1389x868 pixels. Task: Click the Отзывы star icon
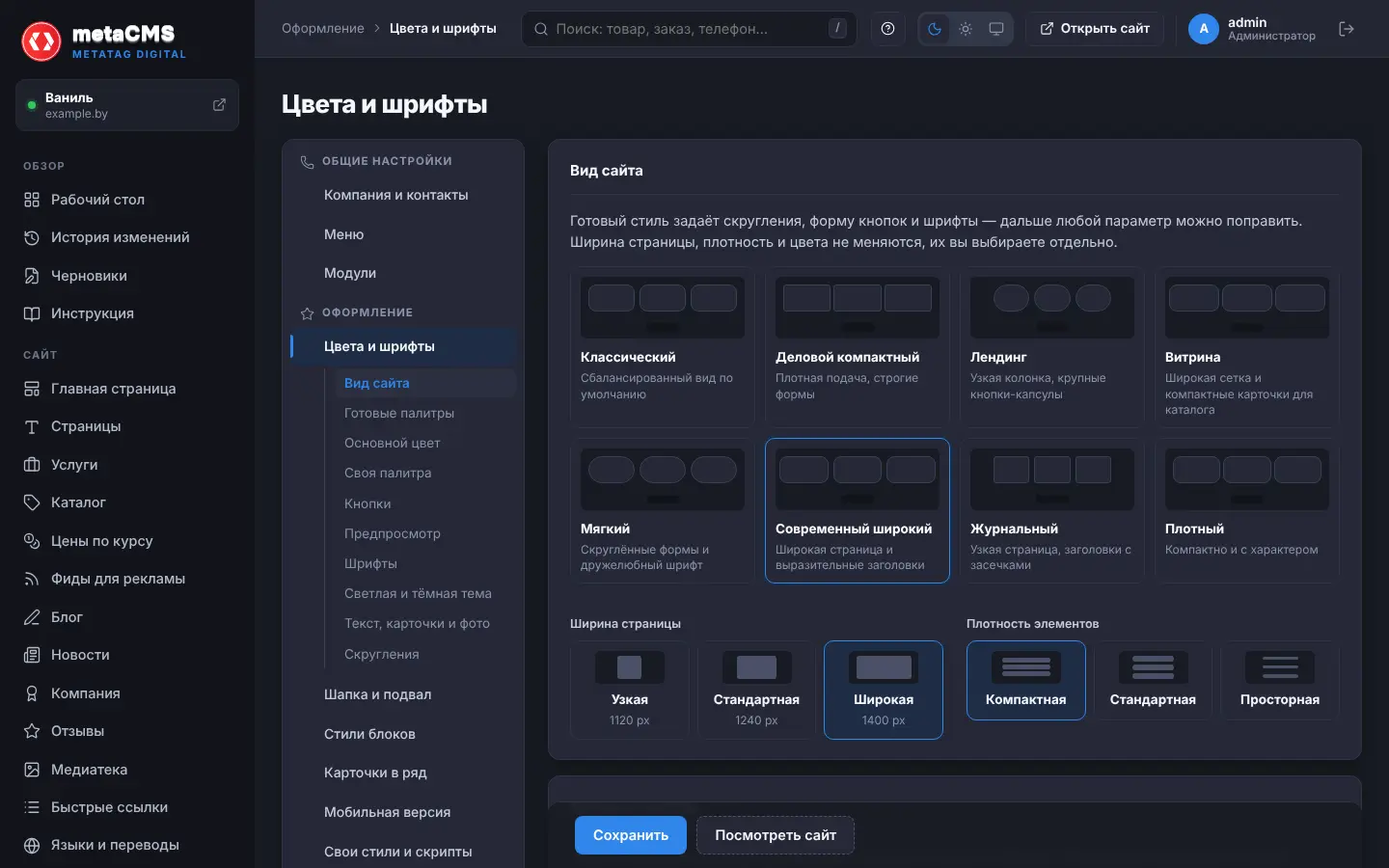pyautogui.click(x=32, y=731)
